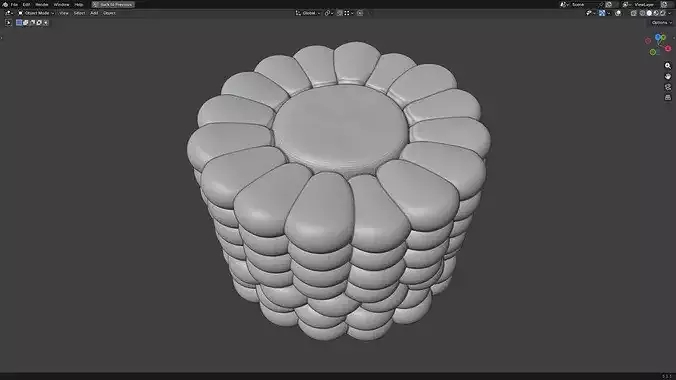Choose Extend Selection mode icon
The height and width of the screenshot is (380, 676).
[x=25, y=22]
